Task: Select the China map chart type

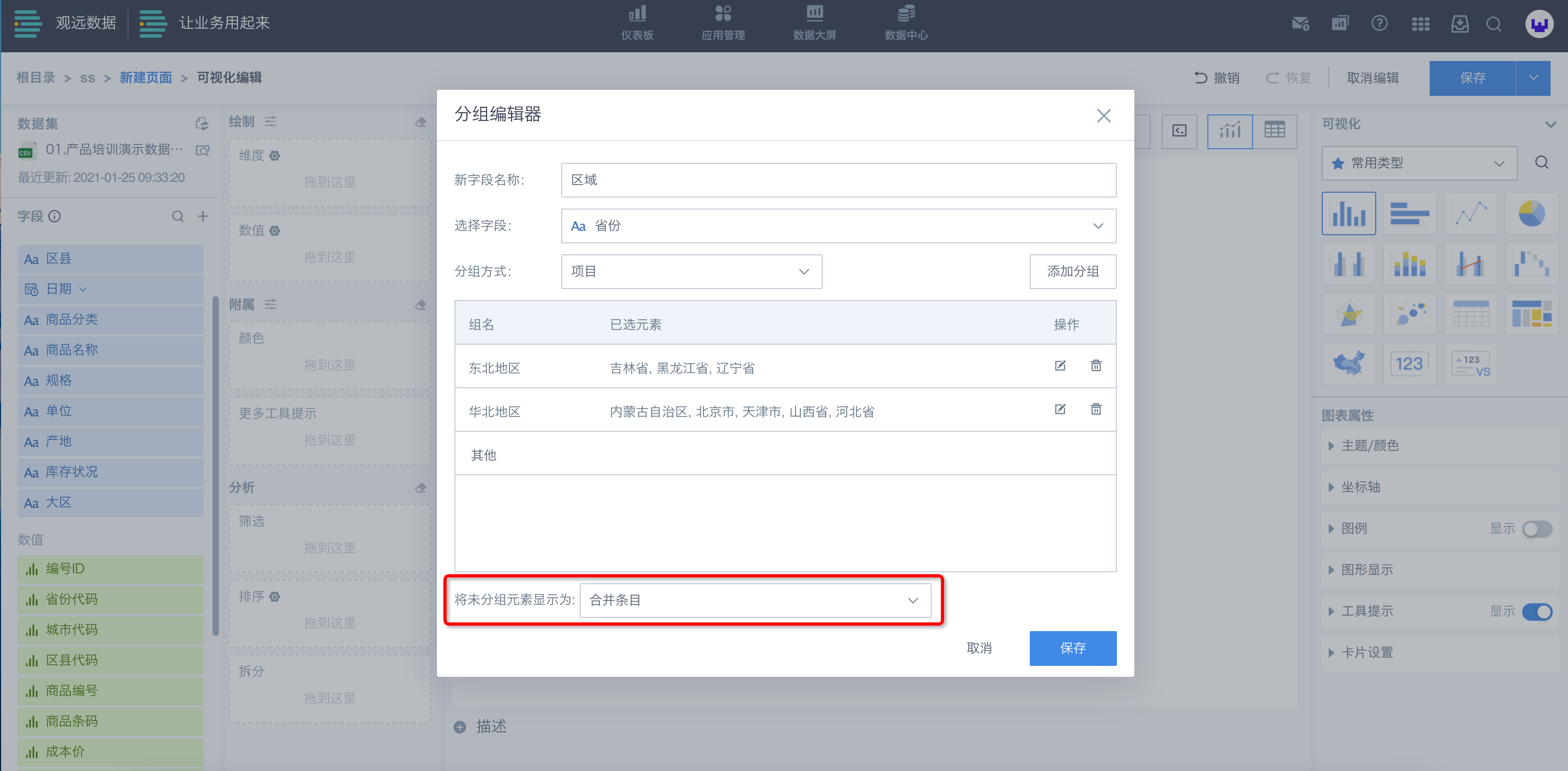Action: (x=1349, y=364)
